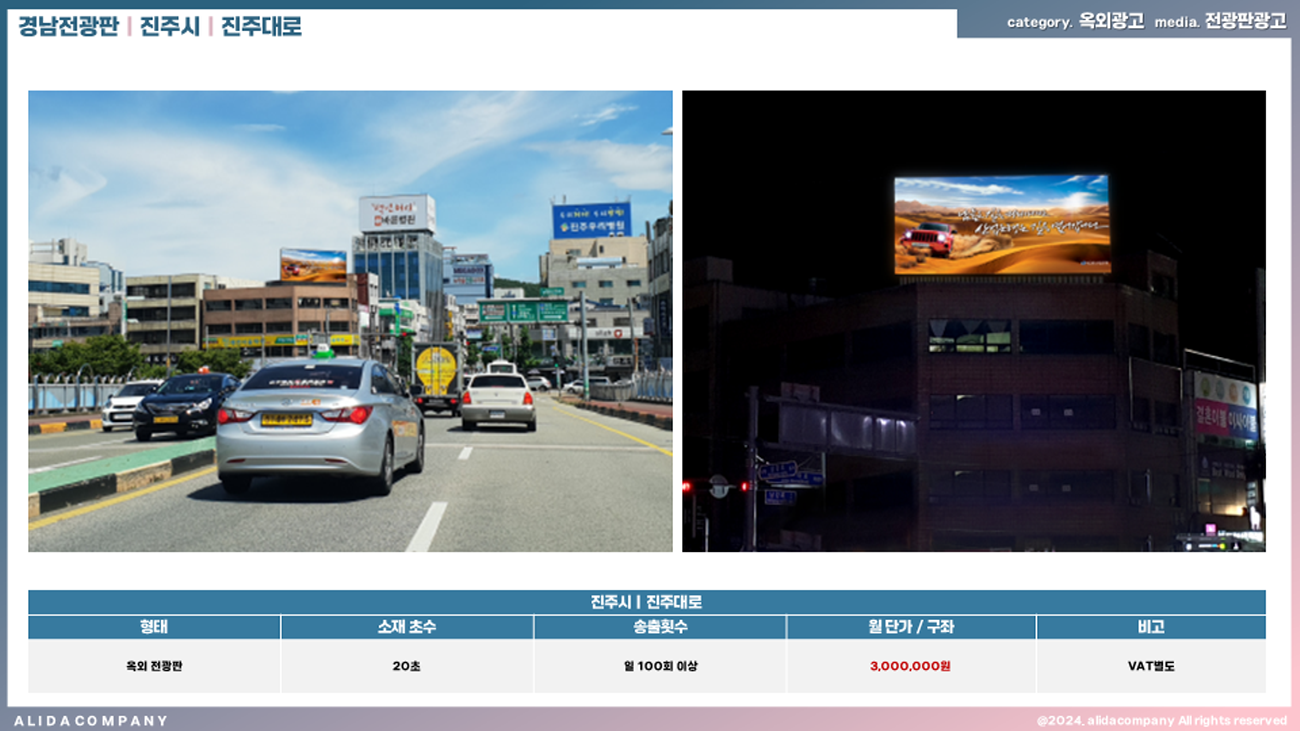Click the 진주대로 heading in the title
This screenshot has width=1300, height=731.
261,26
